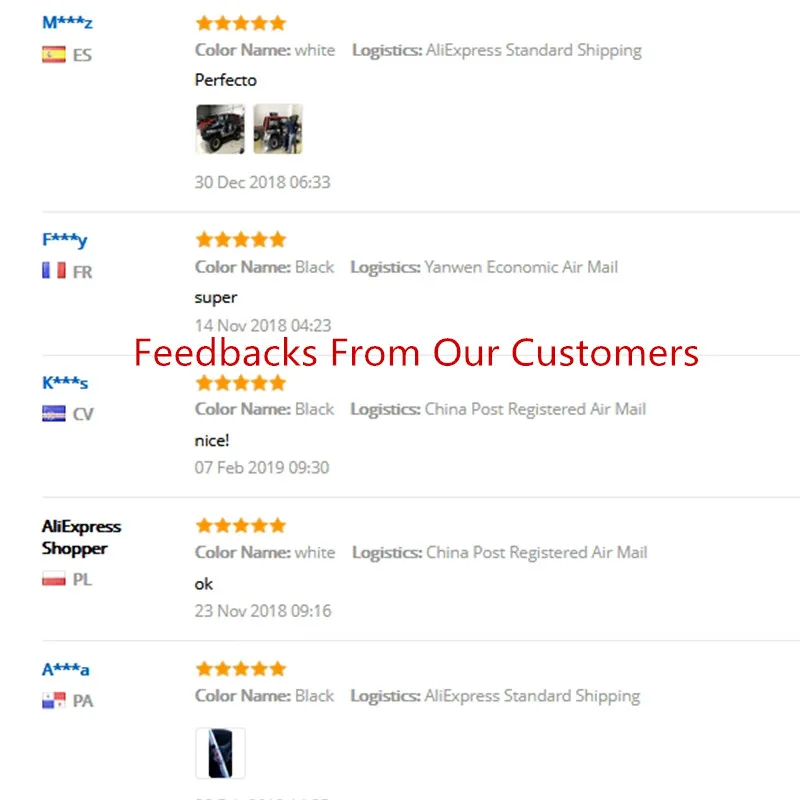Click the 'Feedbacks From Our Customers' heading
The image size is (800, 800).
pos(416,353)
